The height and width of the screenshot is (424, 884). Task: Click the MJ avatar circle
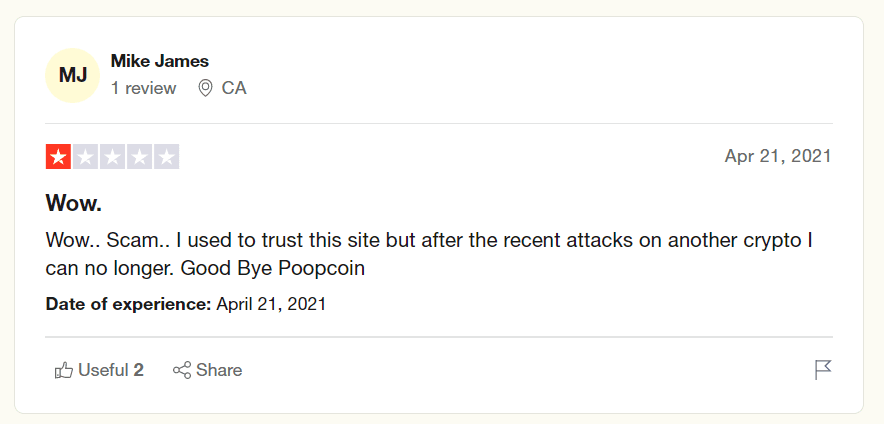[73, 75]
